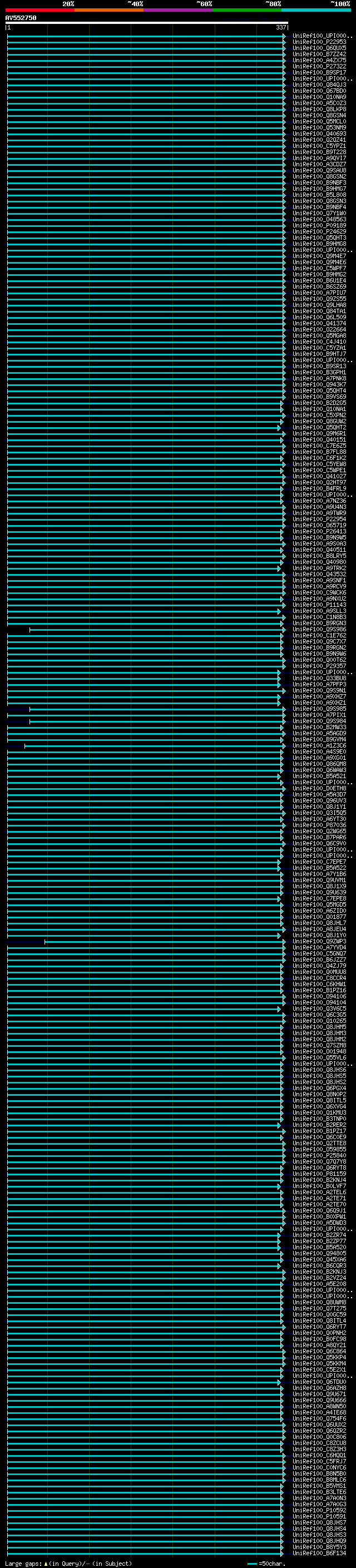The width and height of the screenshot is (356, 1568).
Task: Open hit UniRef100_B7ZZ42
Action: tap(319, 54)
